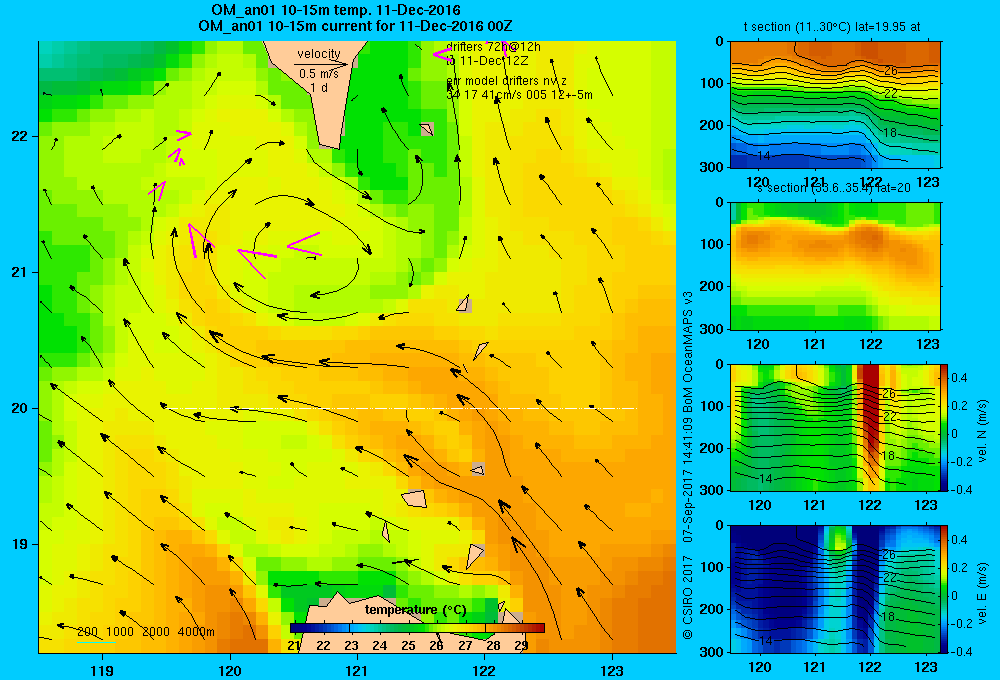Click the small island near 122°E, 22°N
1000x680 pixels.
click(x=427, y=129)
